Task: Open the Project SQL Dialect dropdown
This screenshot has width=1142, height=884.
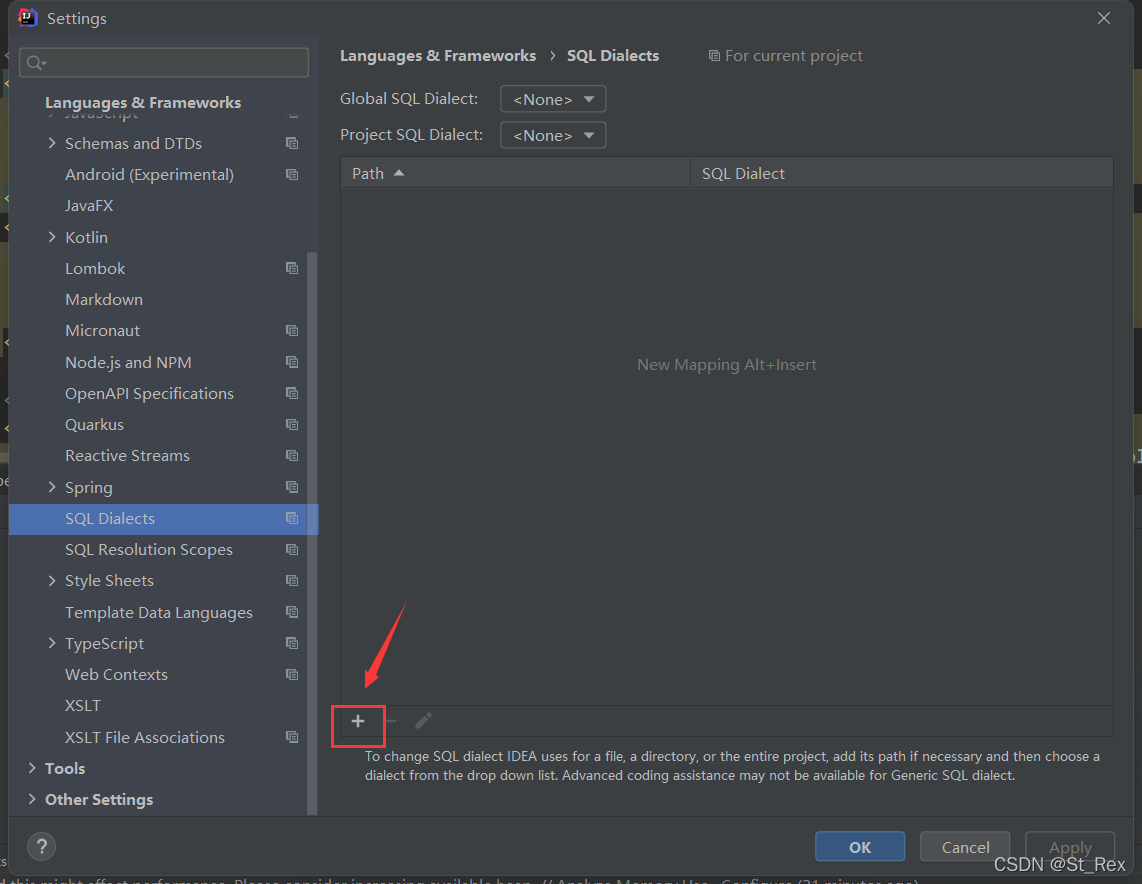Action: click(x=552, y=135)
